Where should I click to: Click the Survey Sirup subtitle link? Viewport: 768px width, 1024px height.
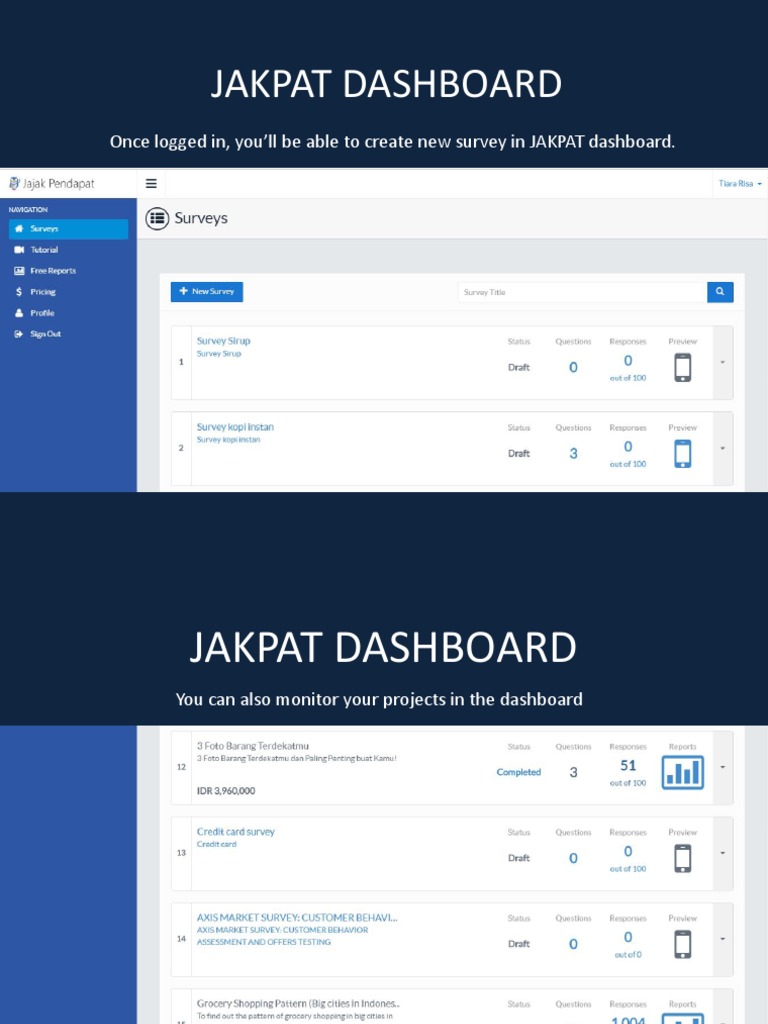pyautogui.click(x=219, y=353)
